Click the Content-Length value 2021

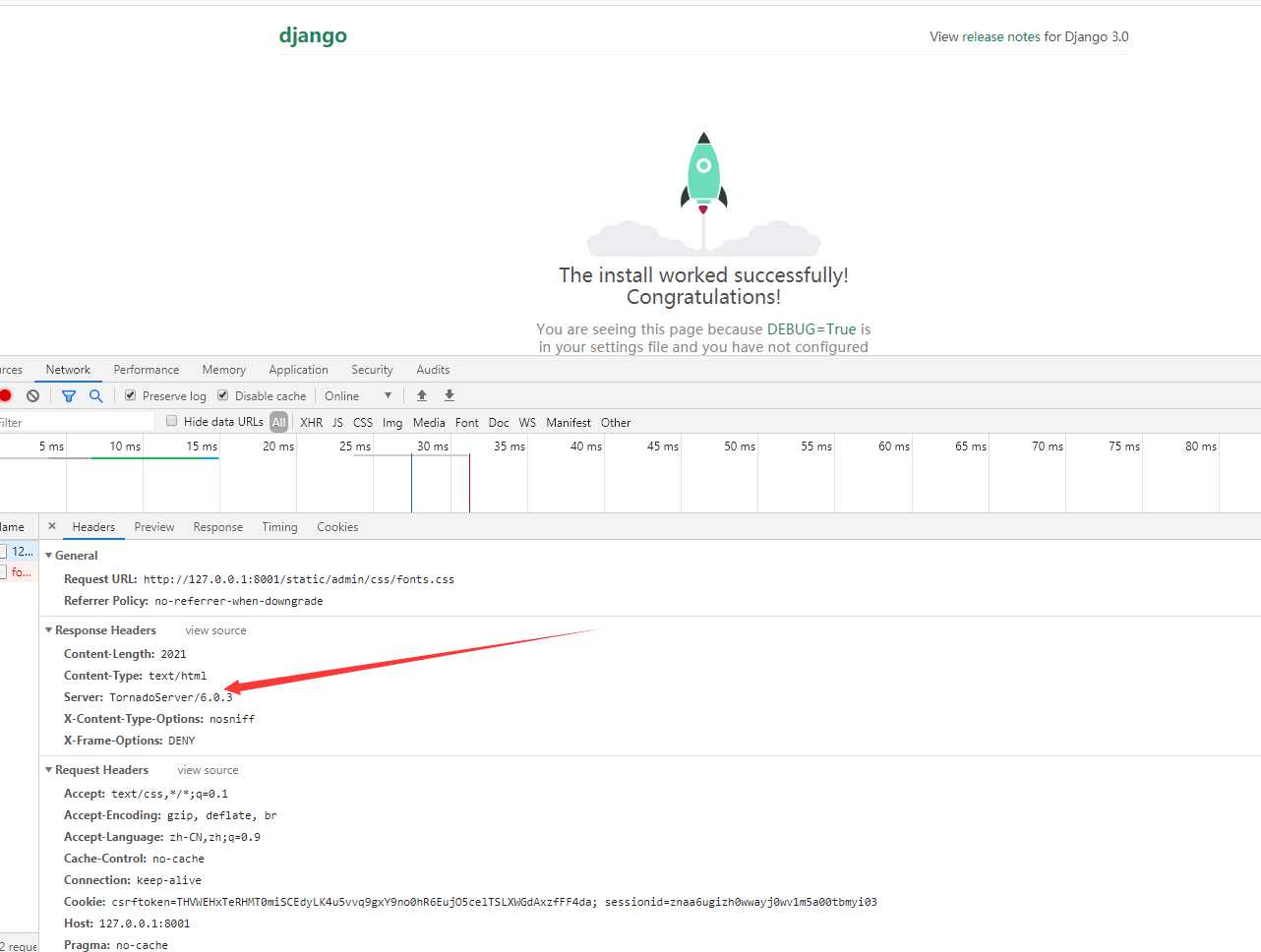[x=173, y=654]
